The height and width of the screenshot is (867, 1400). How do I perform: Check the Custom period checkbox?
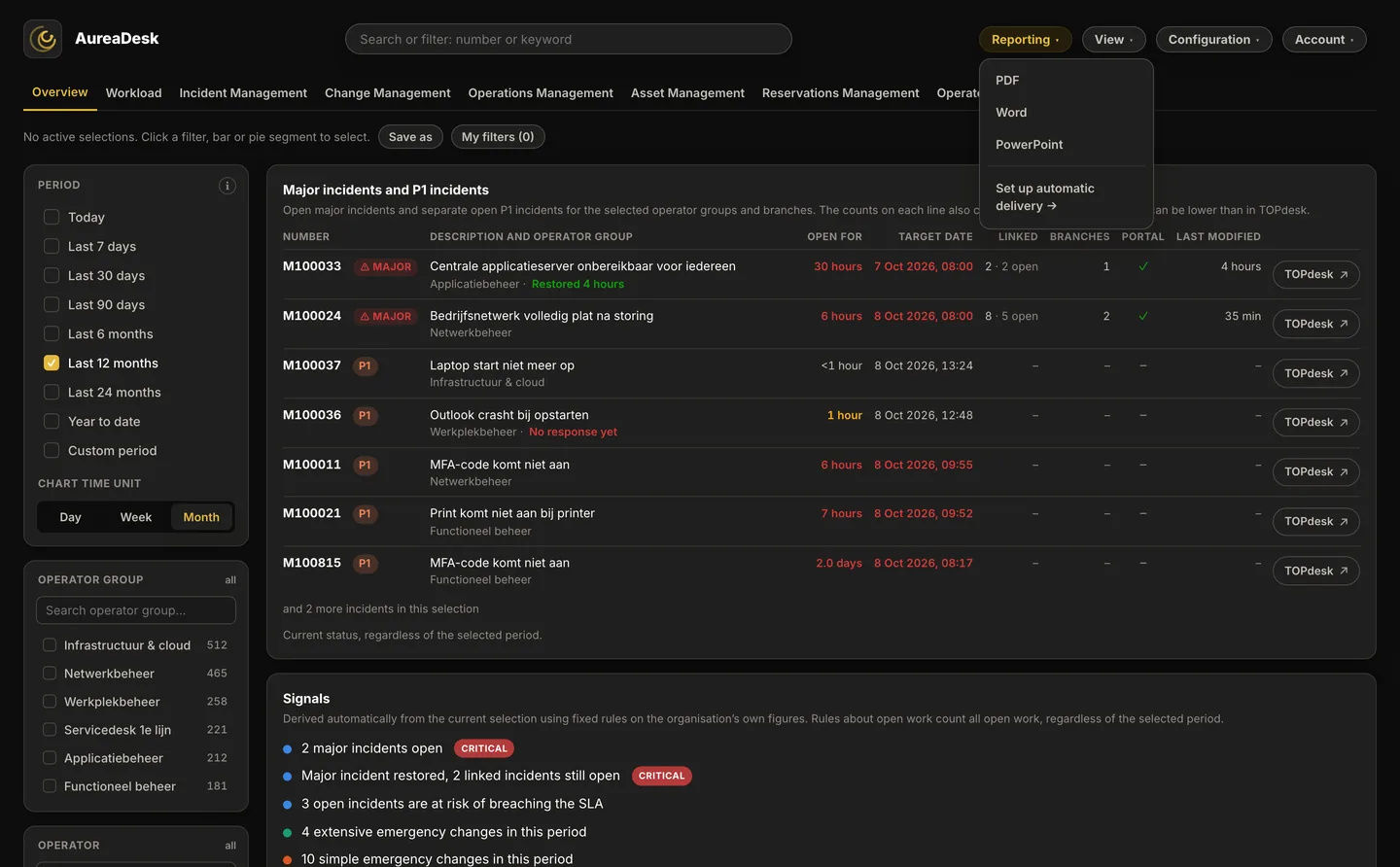[52, 450]
